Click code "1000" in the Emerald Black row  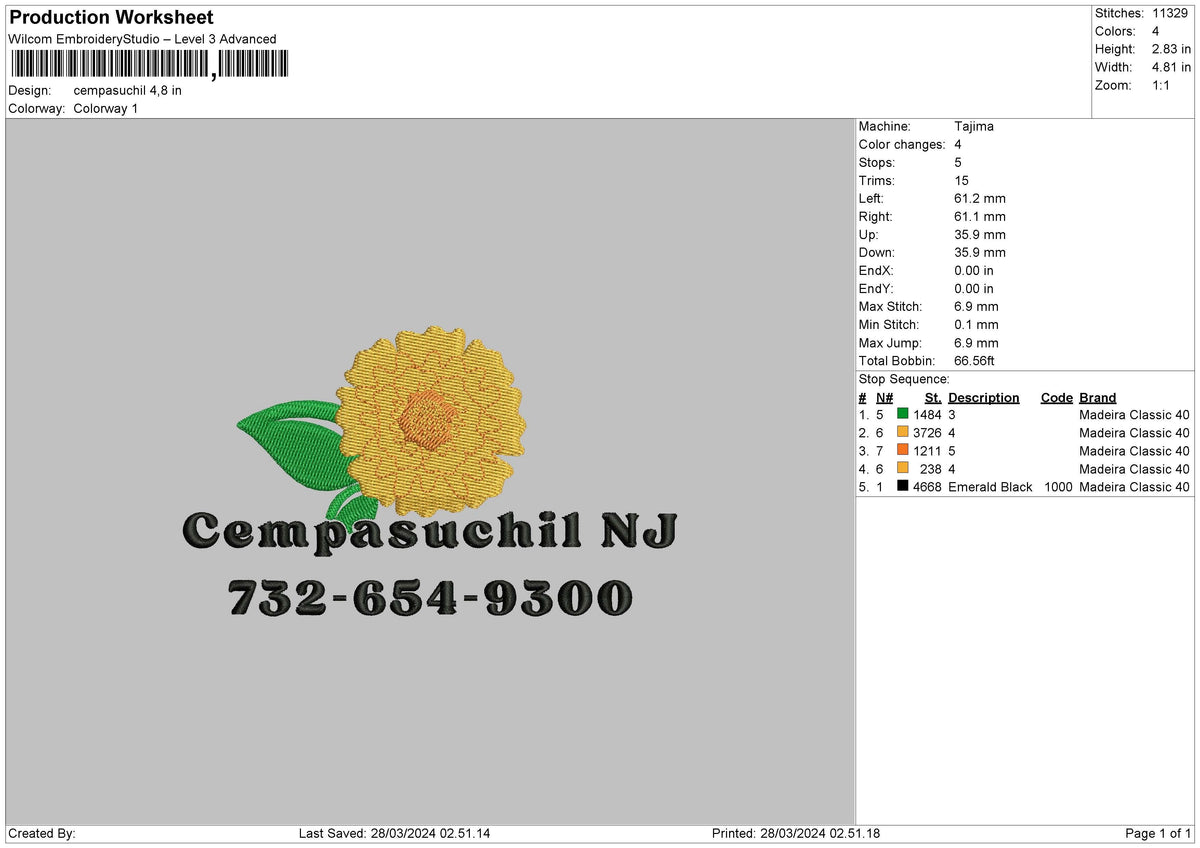point(1058,487)
